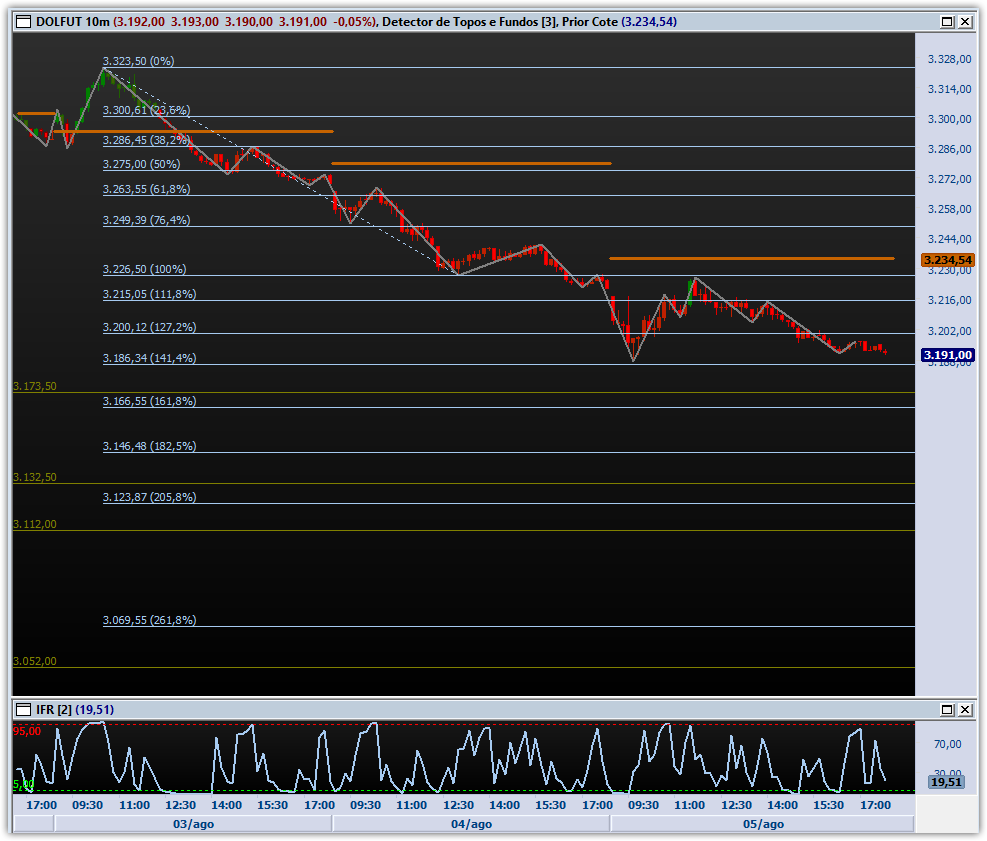This screenshot has height=841, width=987.
Task: Select the Fibonacci 3.215,05 (111,8%) label
Action: click(150, 295)
